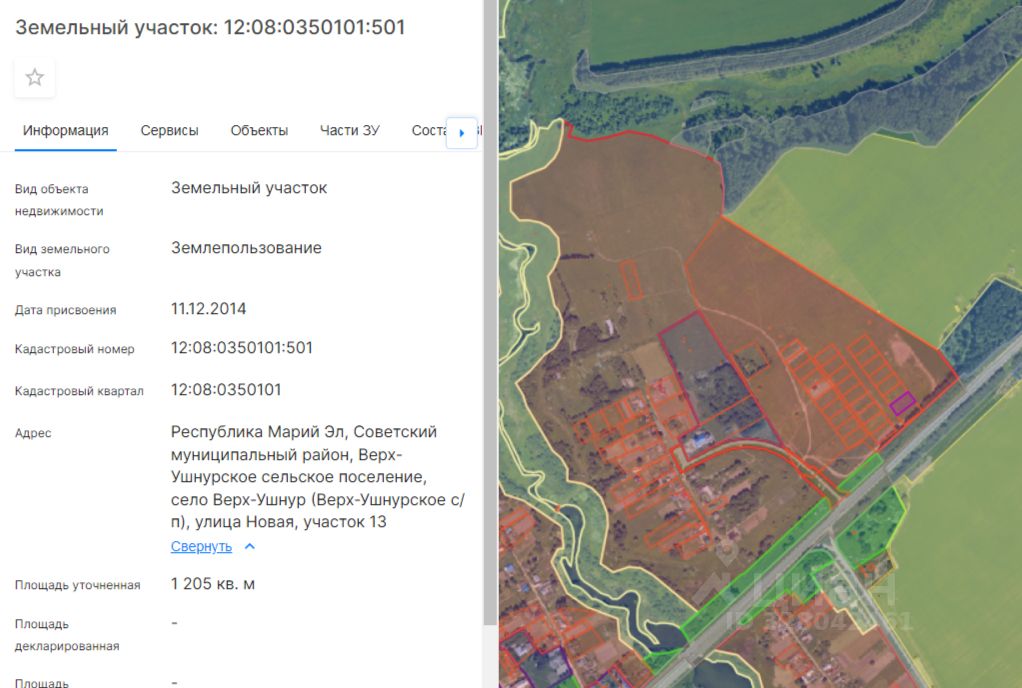Select the Кадастровый номер value 12:08:0350101:501
This screenshot has height=688, width=1022.
point(242,347)
